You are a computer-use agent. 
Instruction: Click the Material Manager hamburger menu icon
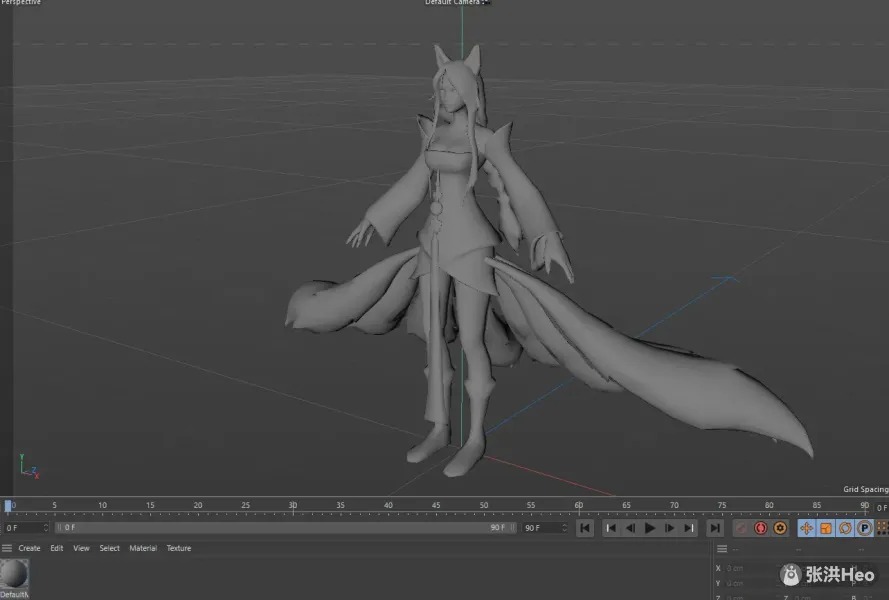tap(6, 548)
